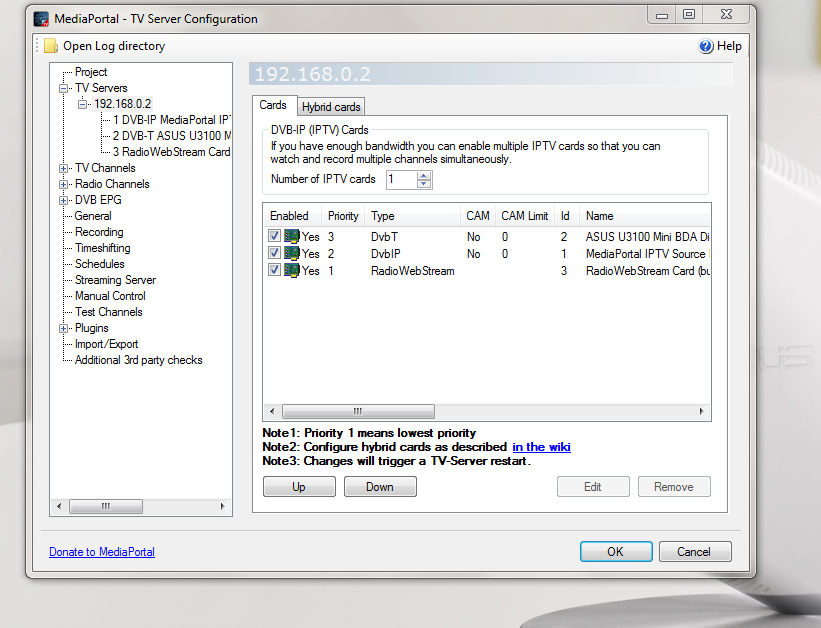821x628 pixels.
Task: Select the Schedules tree item
Action: click(x=99, y=264)
